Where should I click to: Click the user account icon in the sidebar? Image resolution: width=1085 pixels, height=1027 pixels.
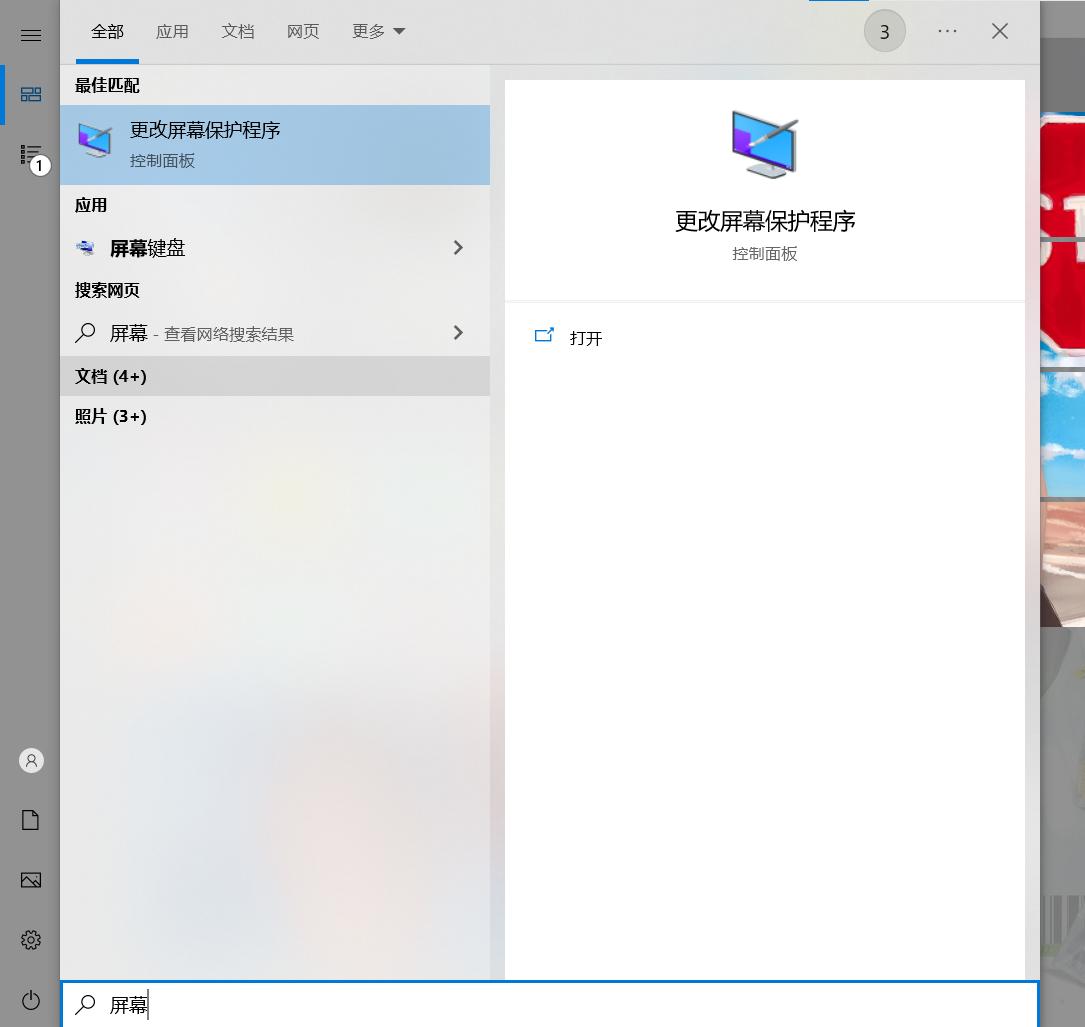[30, 760]
